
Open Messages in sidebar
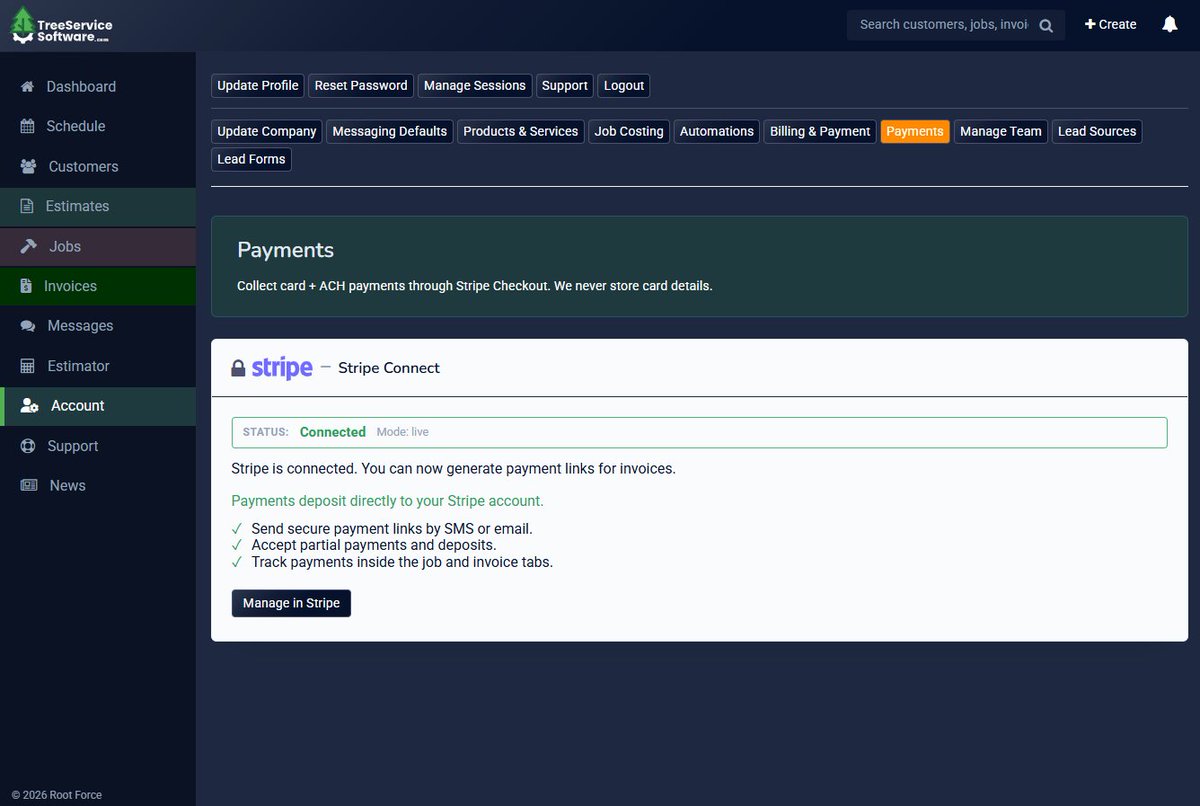[98, 326]
